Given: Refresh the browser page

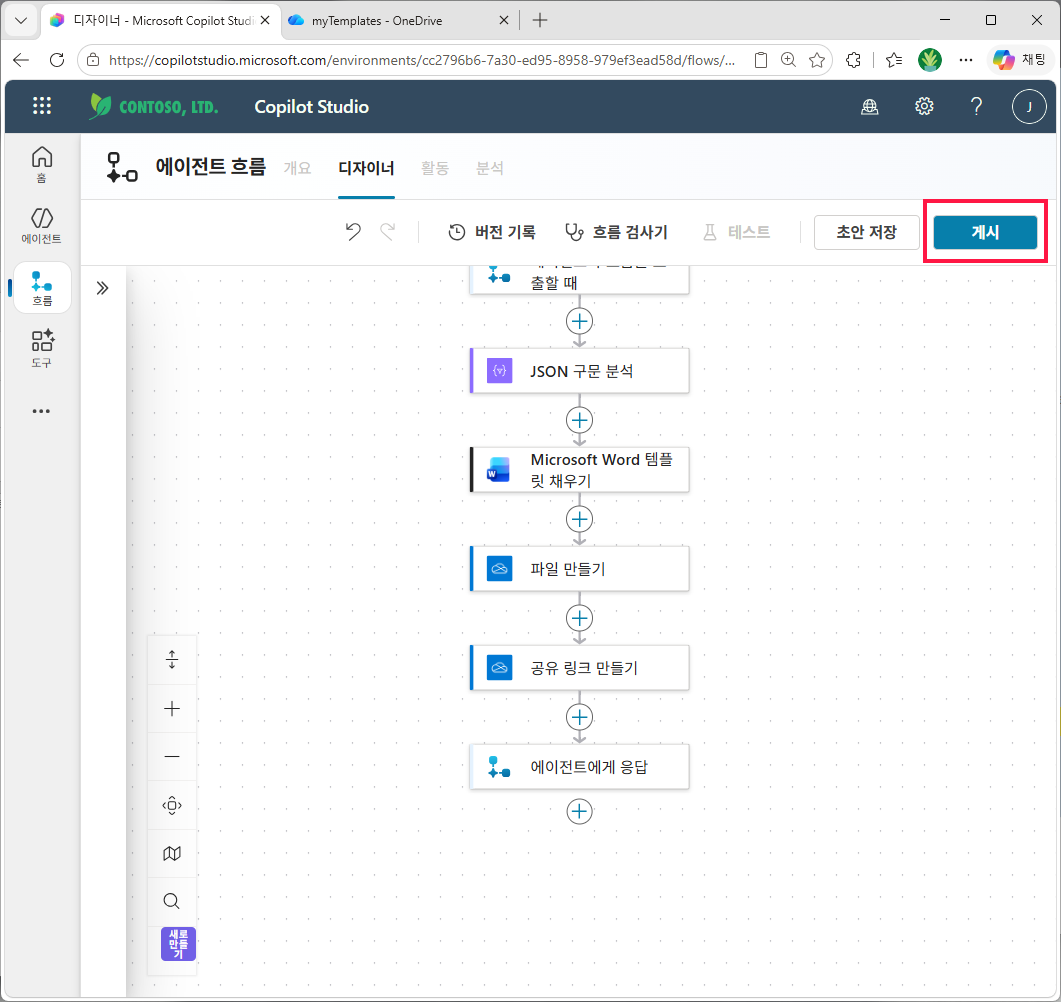Looking at the screenshot, I should [x=57, y=60].
